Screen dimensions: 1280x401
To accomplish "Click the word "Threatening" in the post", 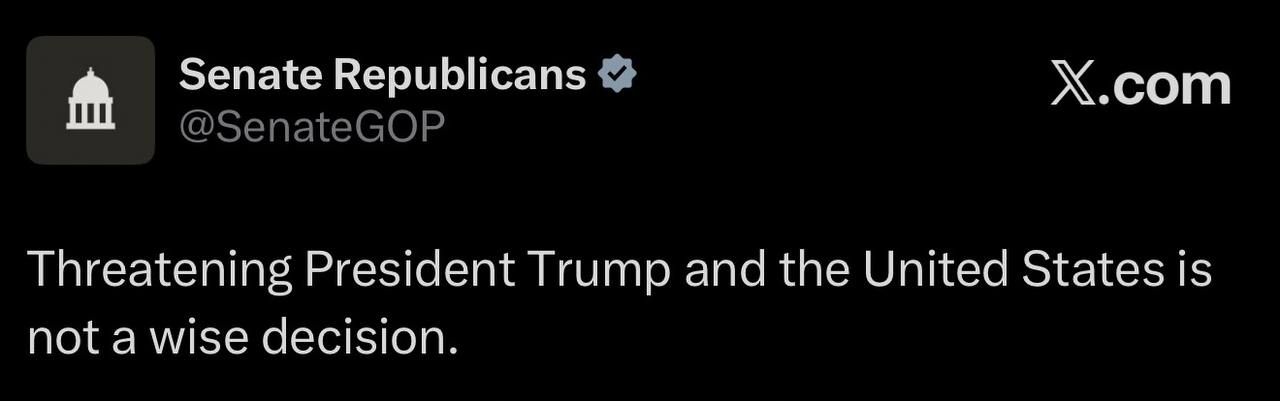I will [x=159, y=270].
